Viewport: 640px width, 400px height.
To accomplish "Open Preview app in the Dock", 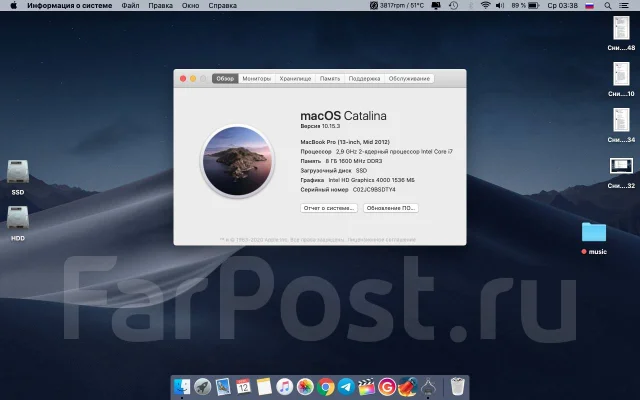I will (x=223, y=386).
